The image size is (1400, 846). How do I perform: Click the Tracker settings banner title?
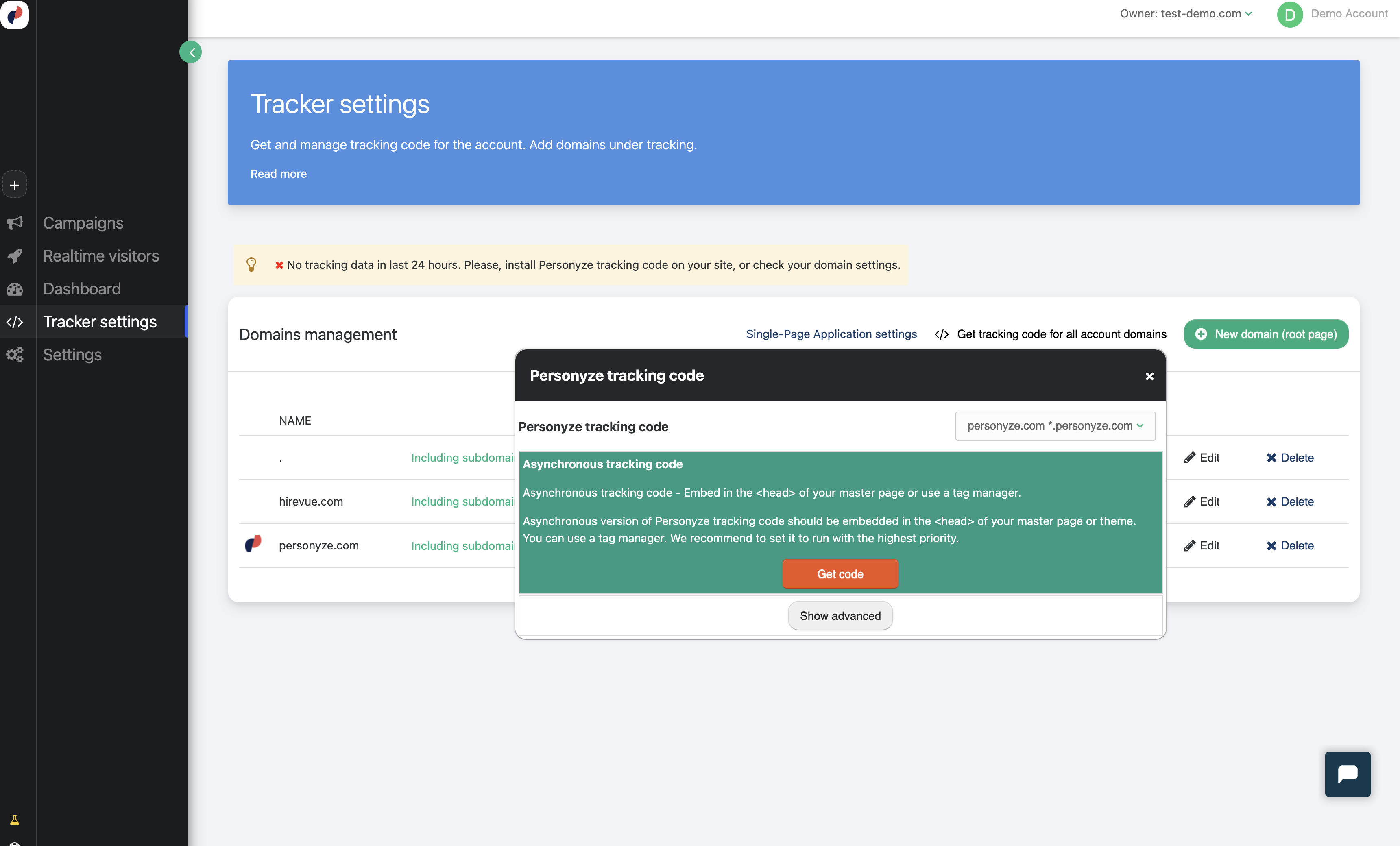click(x=340, y=104)
